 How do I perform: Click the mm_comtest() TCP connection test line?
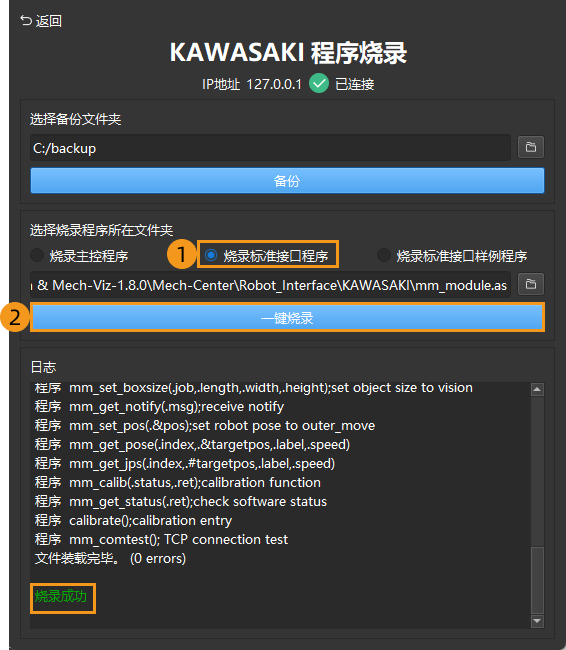pyautogui.click(x=161, y=539)
